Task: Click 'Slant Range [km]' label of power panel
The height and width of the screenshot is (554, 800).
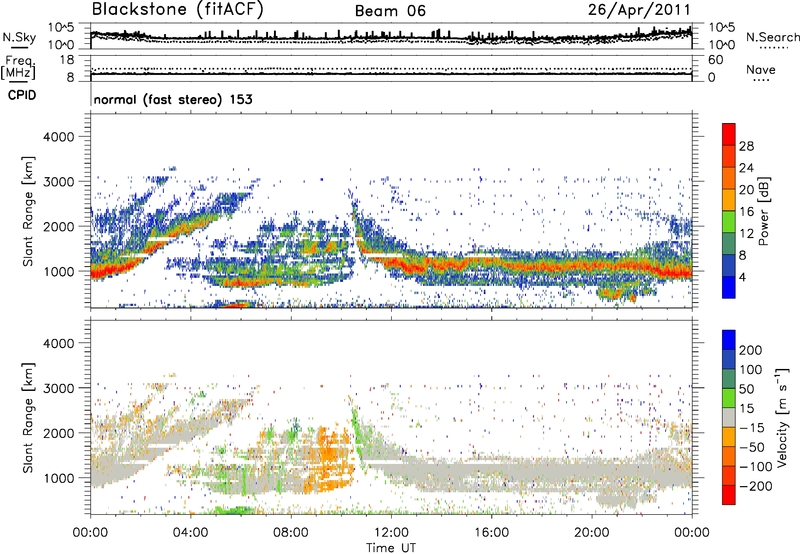Action: click(28, 212)
